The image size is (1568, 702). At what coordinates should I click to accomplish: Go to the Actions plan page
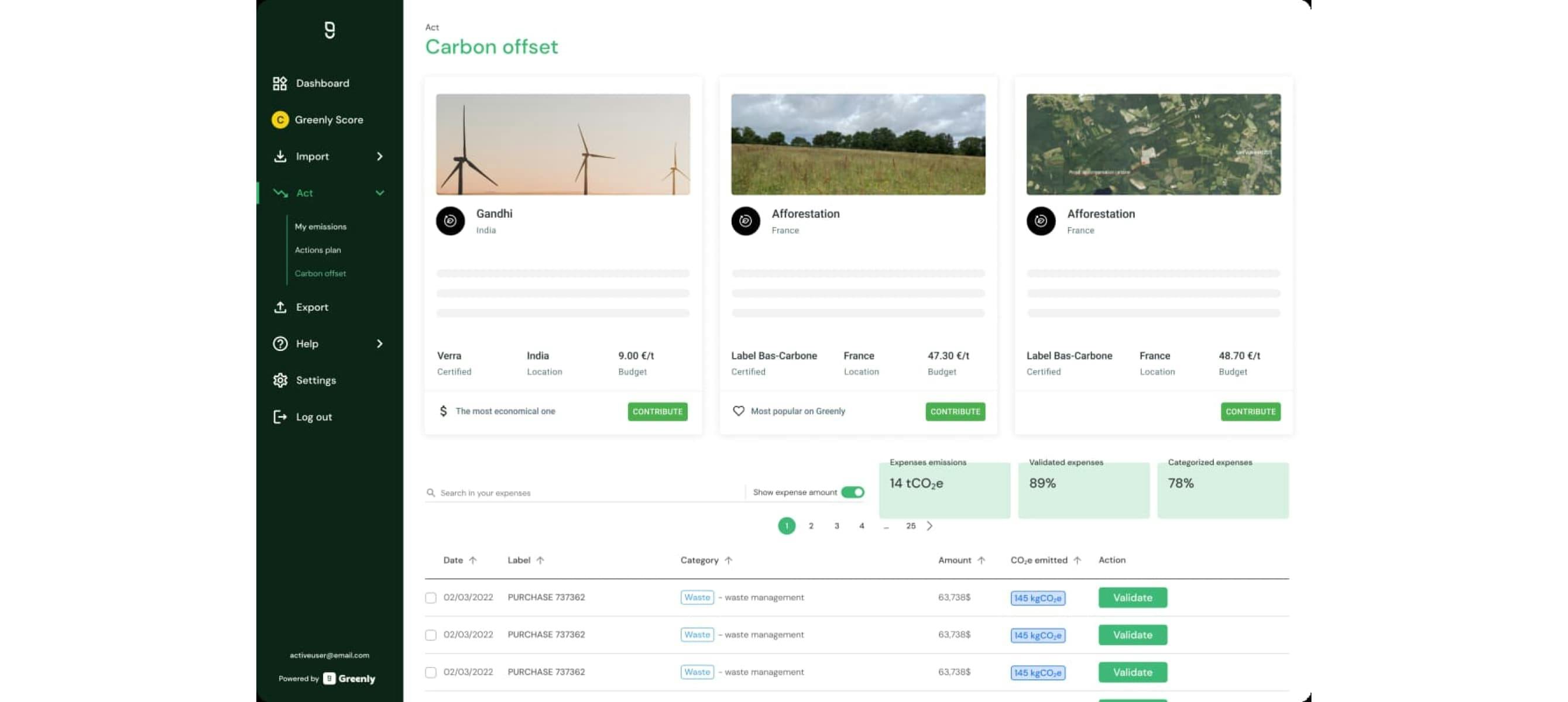tap(318, 249)
